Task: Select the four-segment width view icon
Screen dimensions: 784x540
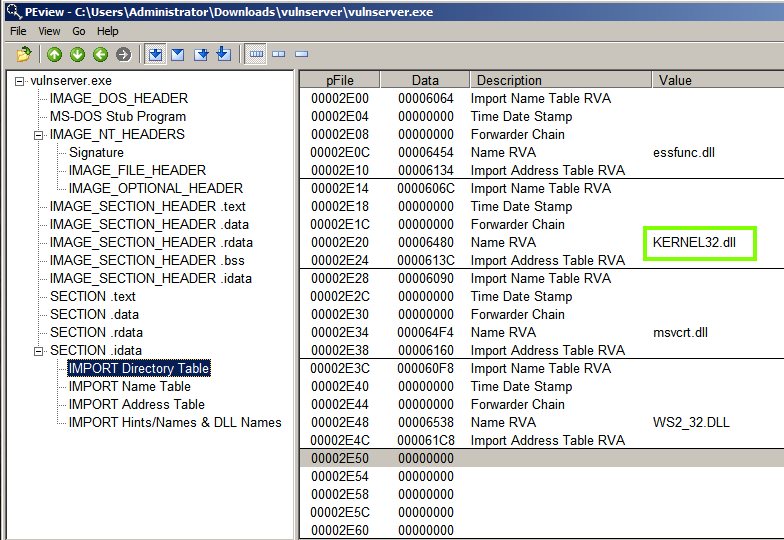Action: click(256, 54)
